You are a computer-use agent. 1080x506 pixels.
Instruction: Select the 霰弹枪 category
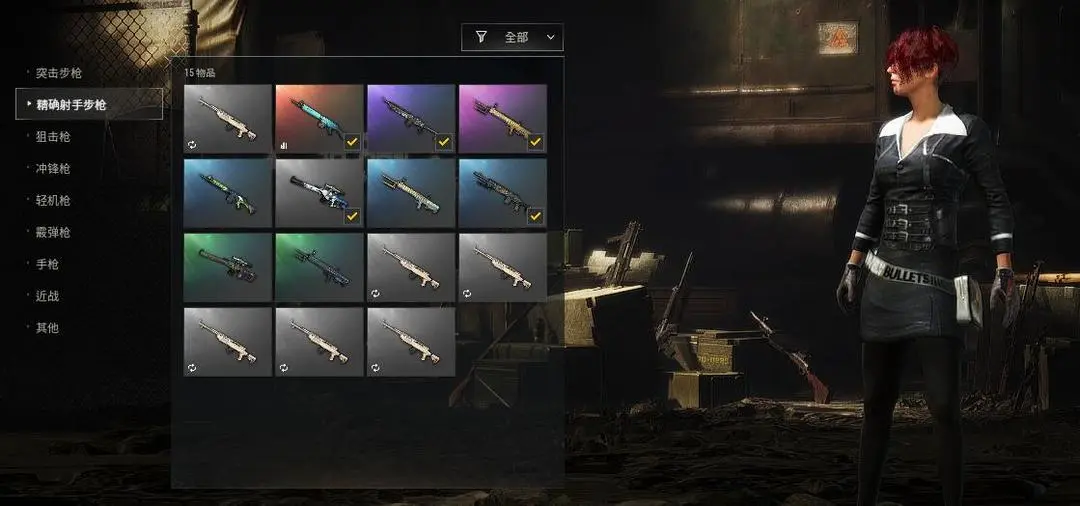click(x=53, y=233)
